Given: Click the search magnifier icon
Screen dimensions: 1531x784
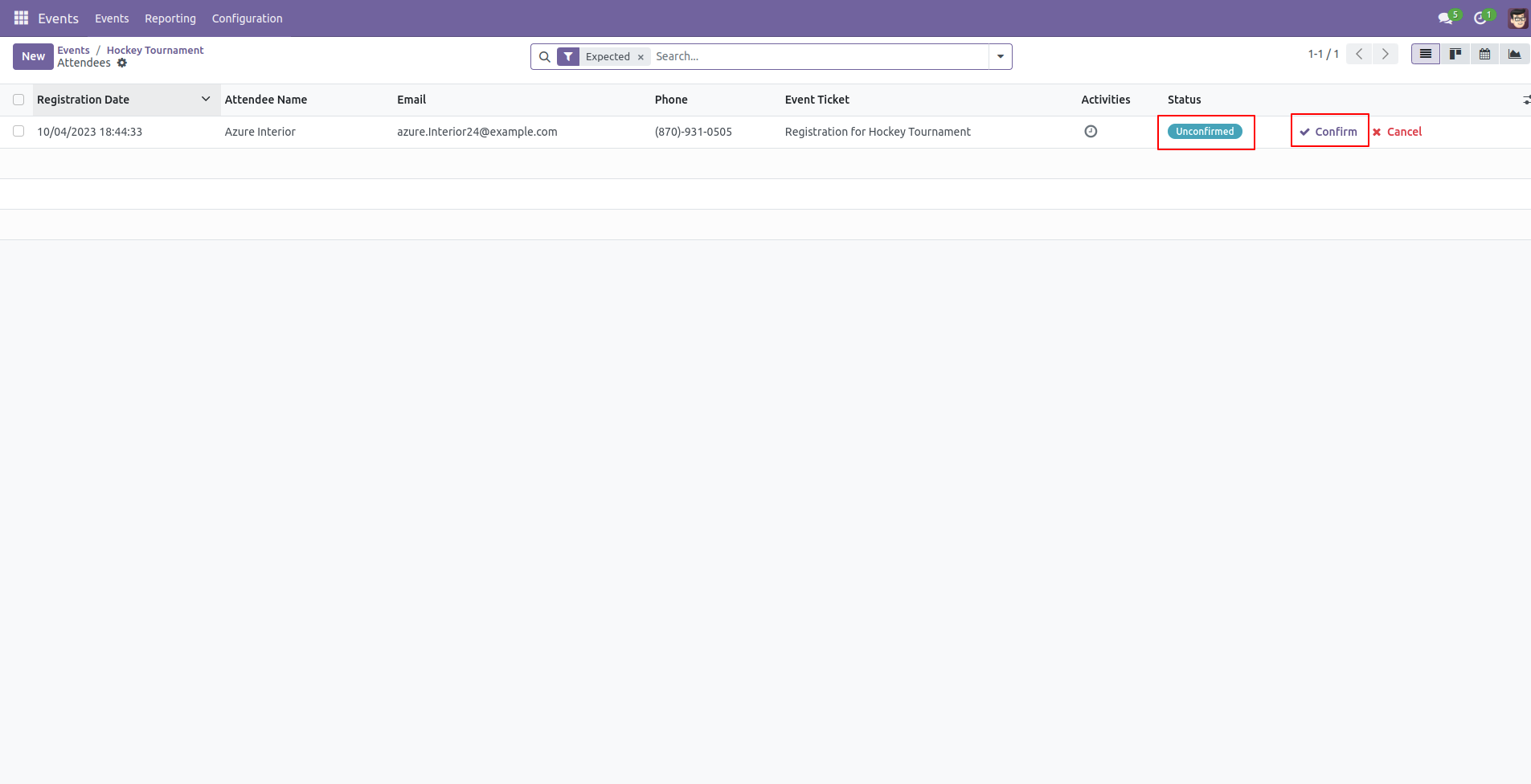Looking at the screenshot, I should click(x=544, y=56).
